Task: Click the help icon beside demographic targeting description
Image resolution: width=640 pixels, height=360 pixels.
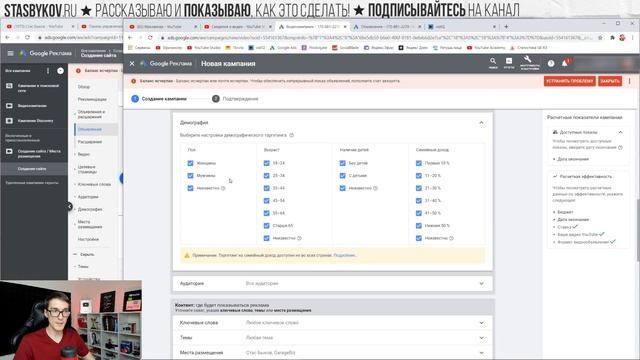Action: click(291, 135)
